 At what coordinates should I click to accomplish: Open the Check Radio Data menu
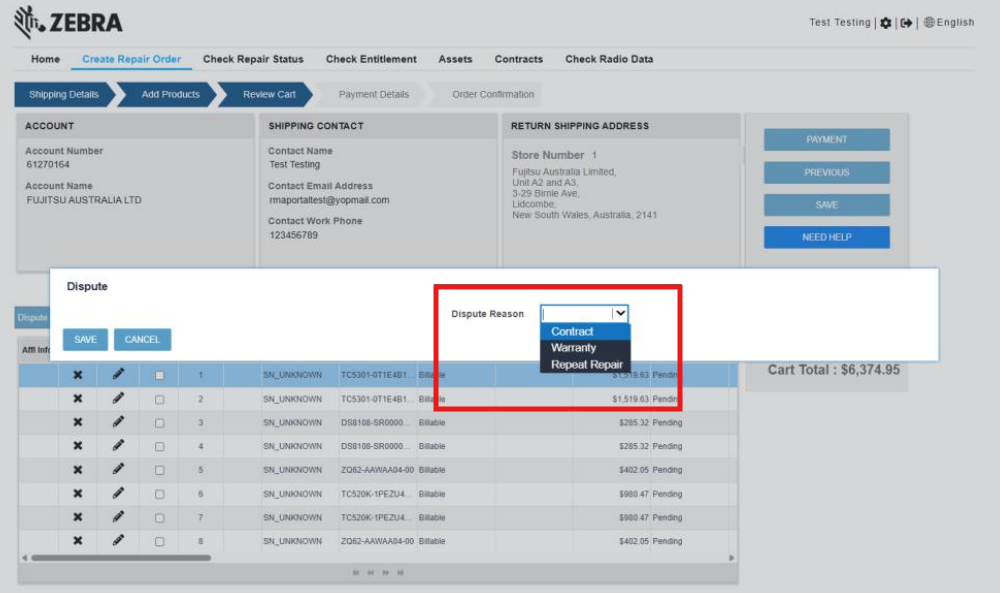point(609,59)
